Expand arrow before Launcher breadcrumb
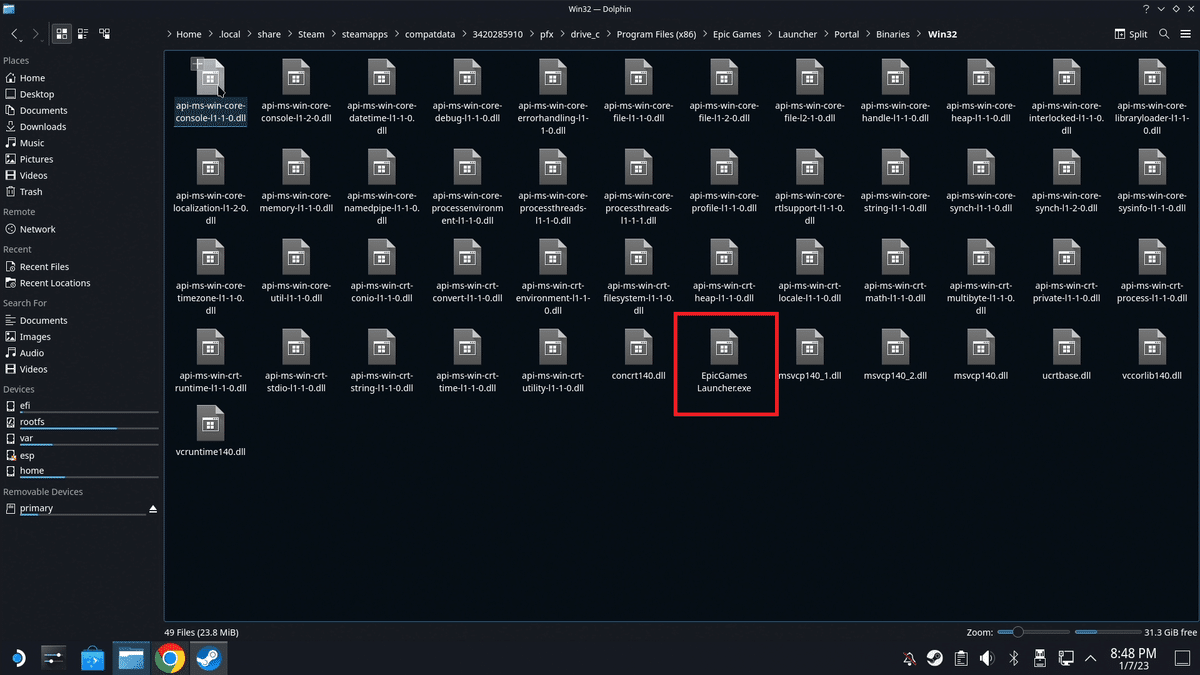The height and width of the screenshot is (675, 1200). coord(770,34)
